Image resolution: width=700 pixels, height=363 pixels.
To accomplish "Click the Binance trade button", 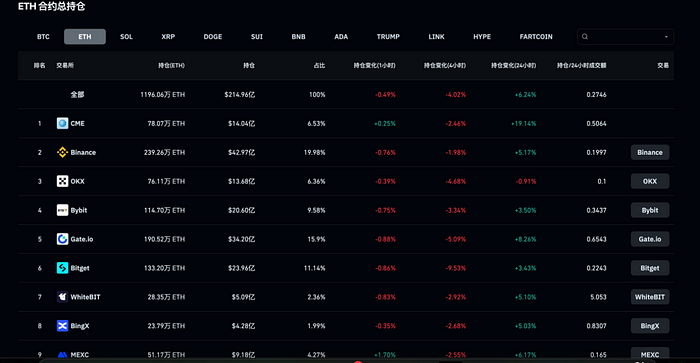I will 650,152.
